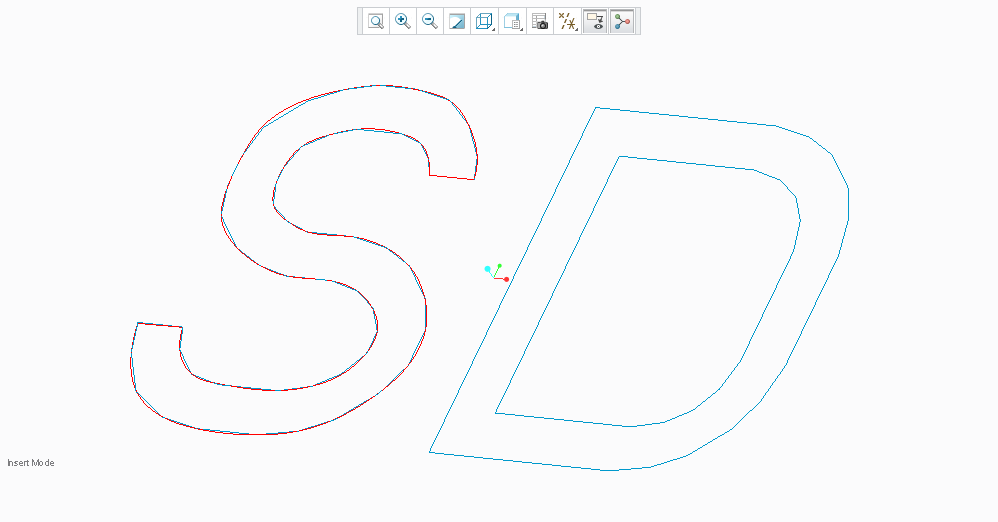Expand the Display Style wireframe cube dropdown
This screenshot has height=522, width=998.
click(x=485, y=21)
